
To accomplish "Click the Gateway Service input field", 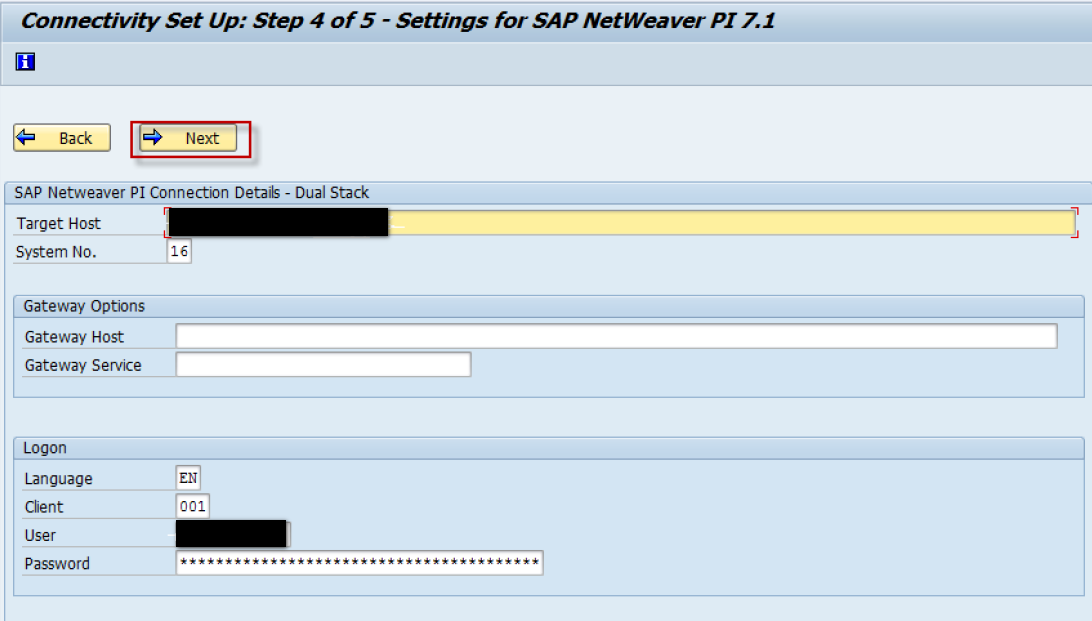I will (323, 365).
